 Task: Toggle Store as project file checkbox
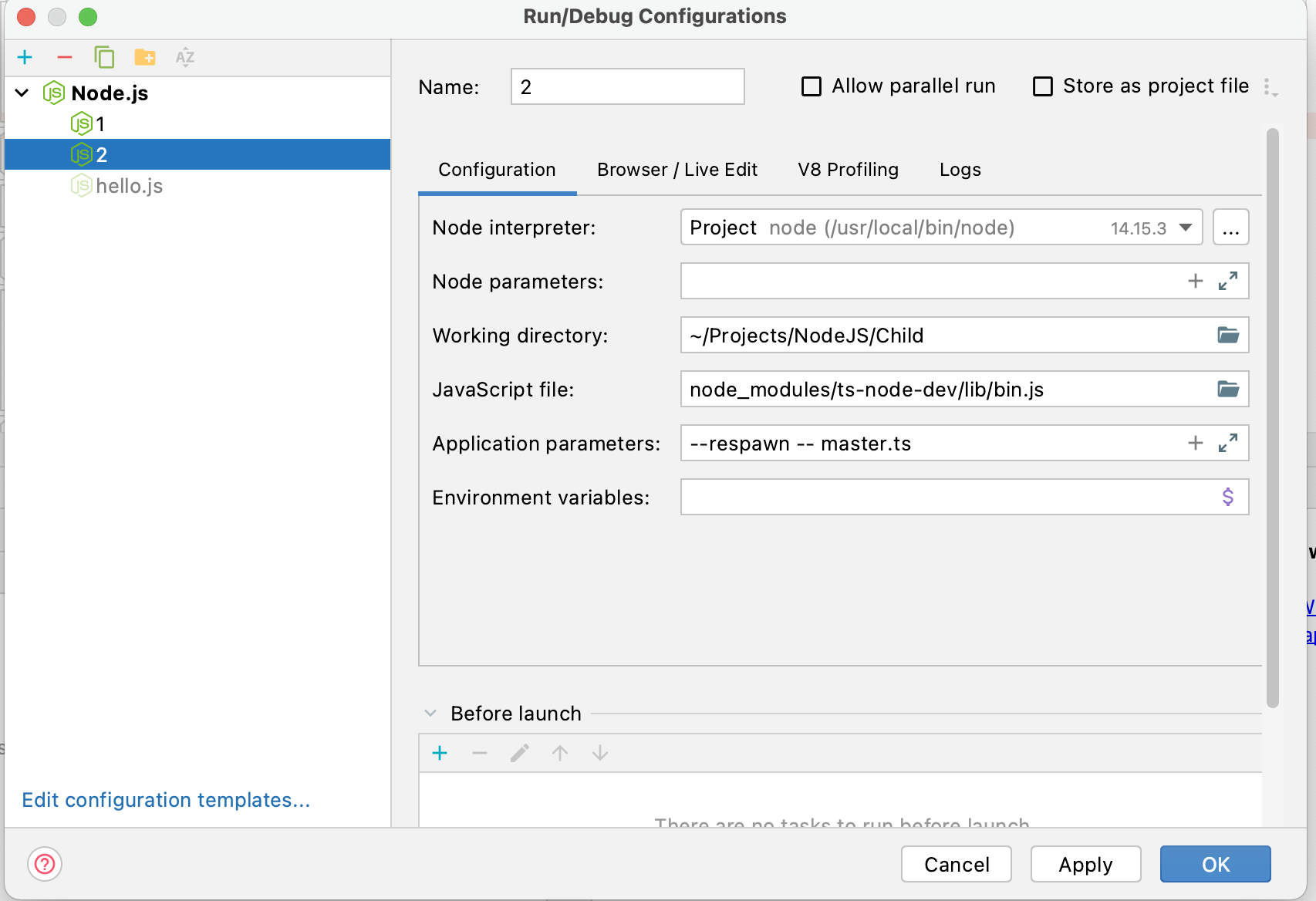pos(1043,86)
